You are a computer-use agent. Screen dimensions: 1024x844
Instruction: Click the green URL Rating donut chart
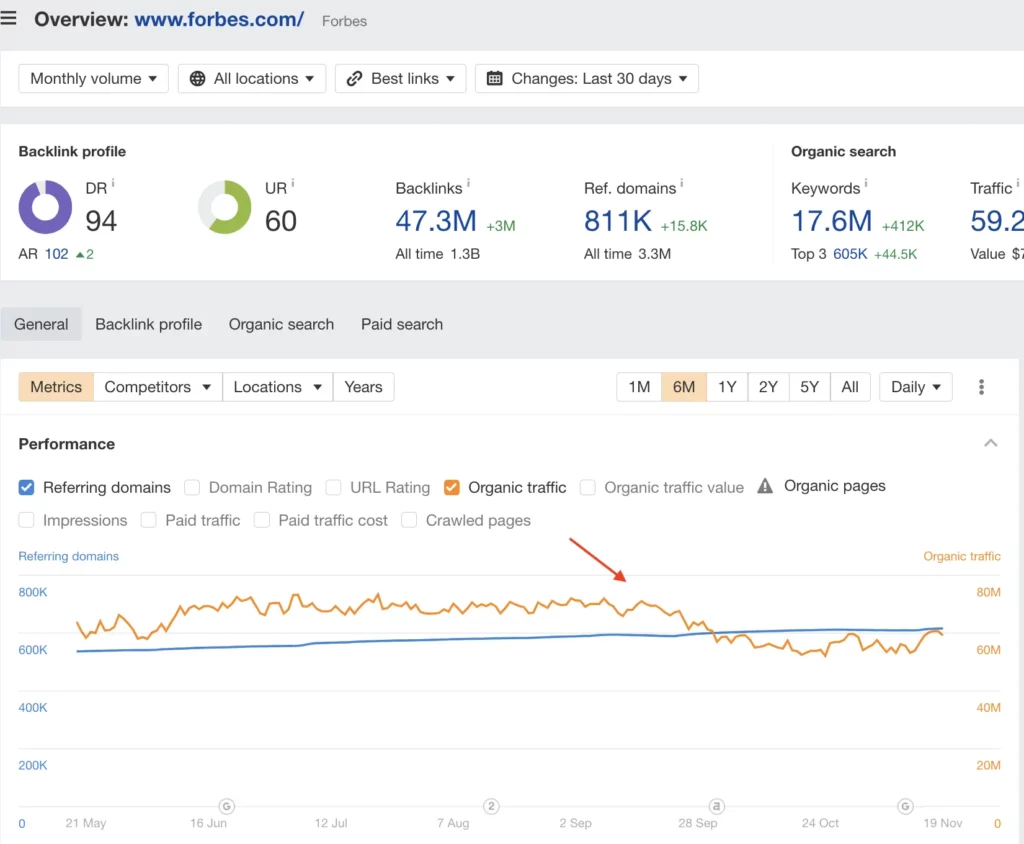tap(224, 207)
